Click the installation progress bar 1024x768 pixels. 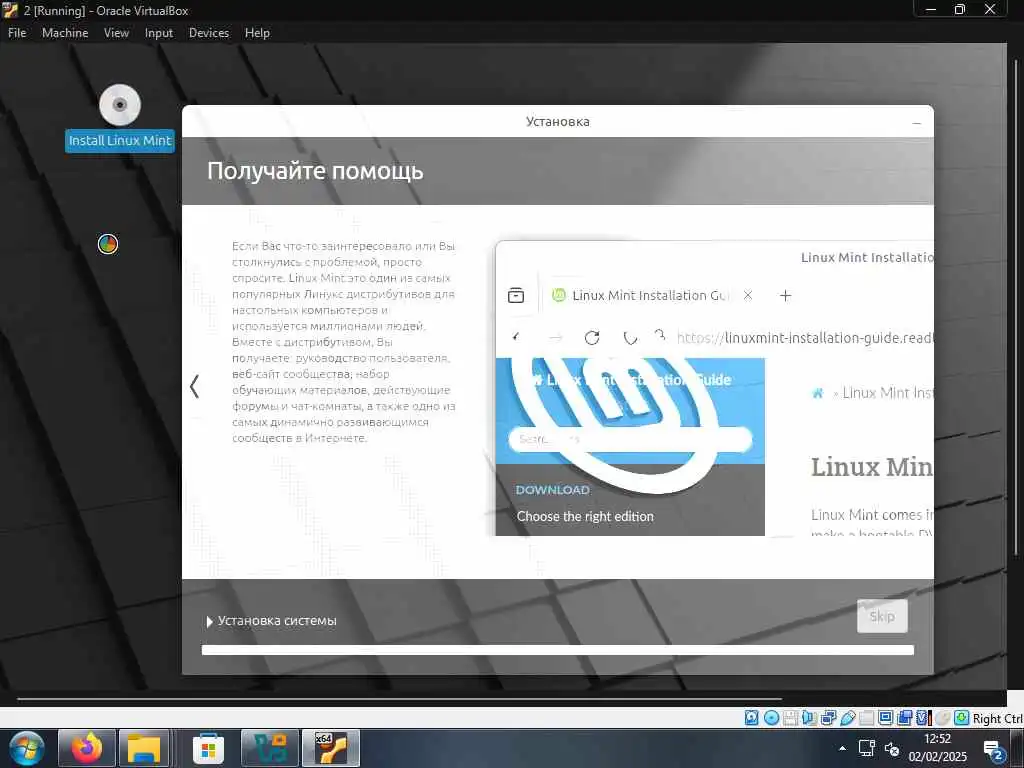point(558,650)
